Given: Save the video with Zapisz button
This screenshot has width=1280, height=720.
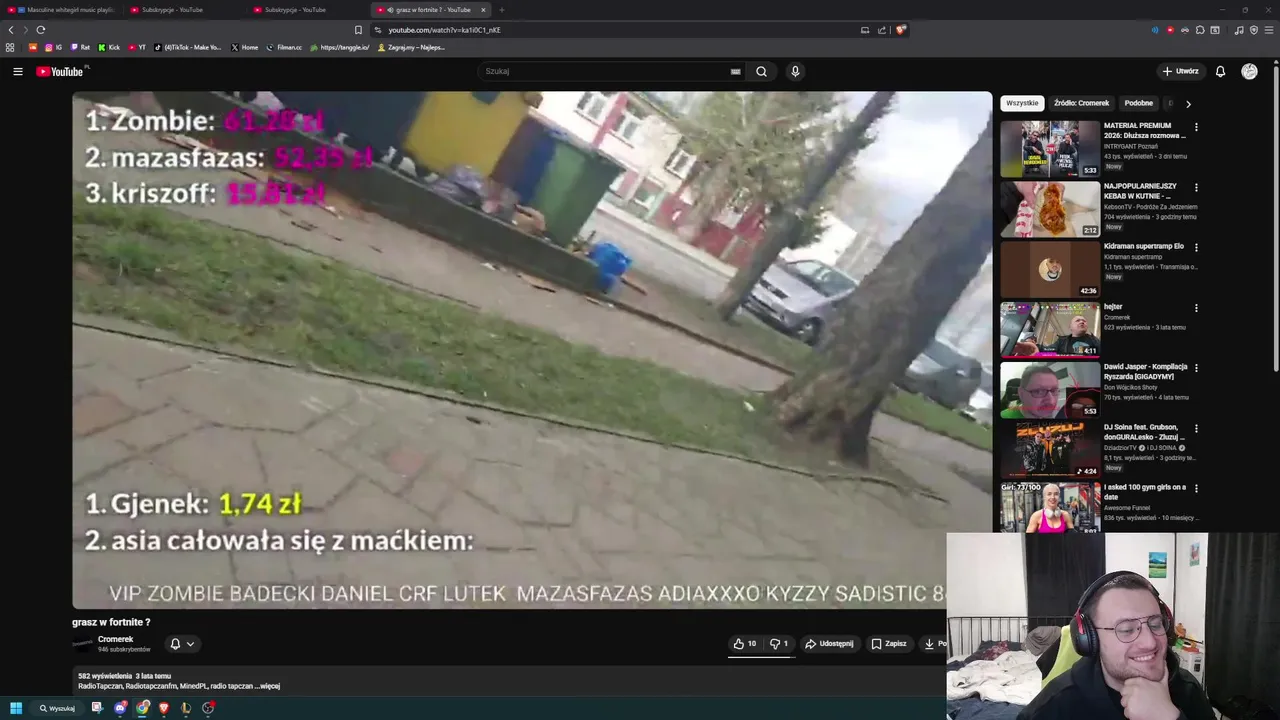Looking at the screenshot, I should (x=889, y=644).
